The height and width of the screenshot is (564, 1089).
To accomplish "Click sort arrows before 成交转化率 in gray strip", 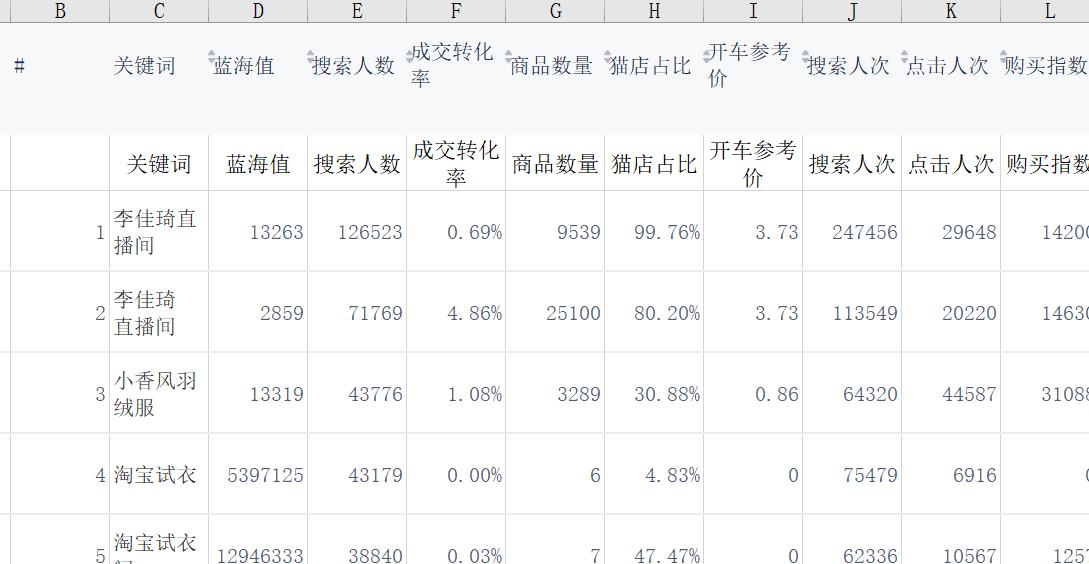I will tap(408, 56).
